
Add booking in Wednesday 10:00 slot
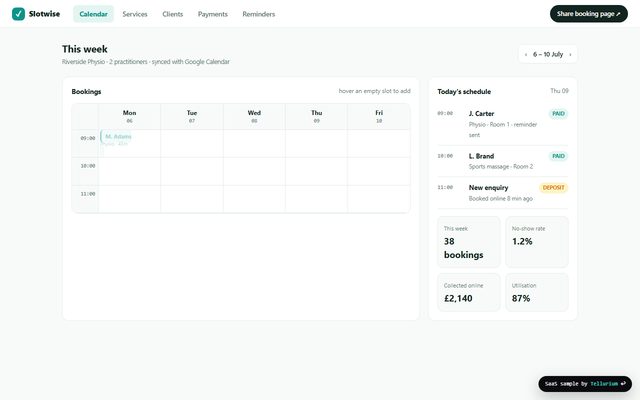pos(254,171)
